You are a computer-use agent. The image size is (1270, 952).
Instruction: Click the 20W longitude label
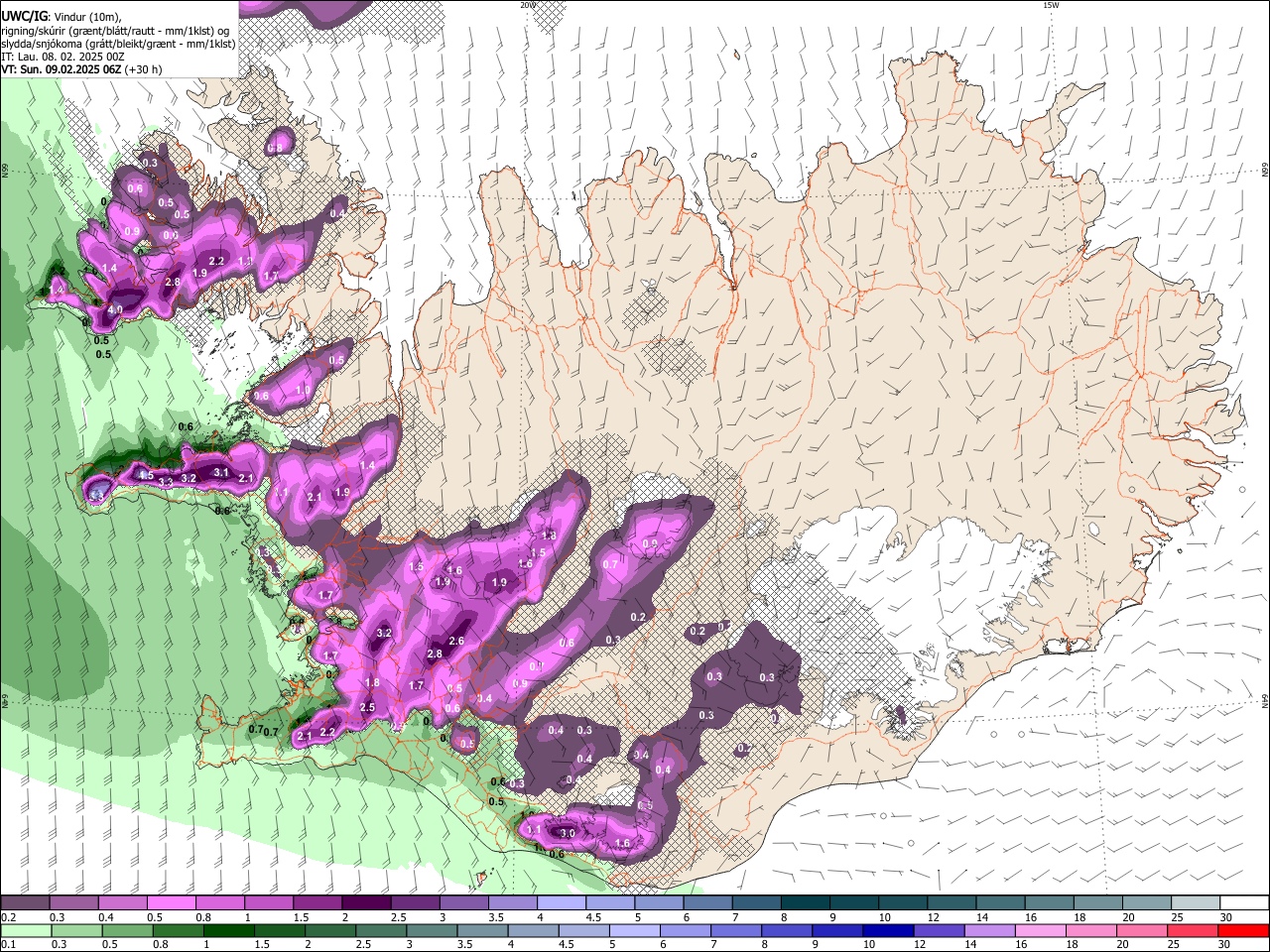click(527, 5)
